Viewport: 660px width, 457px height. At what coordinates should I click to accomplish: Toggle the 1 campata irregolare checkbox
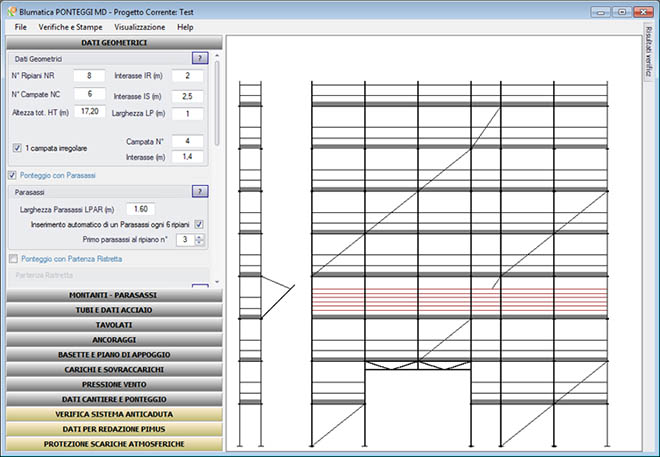coord(17,148)
